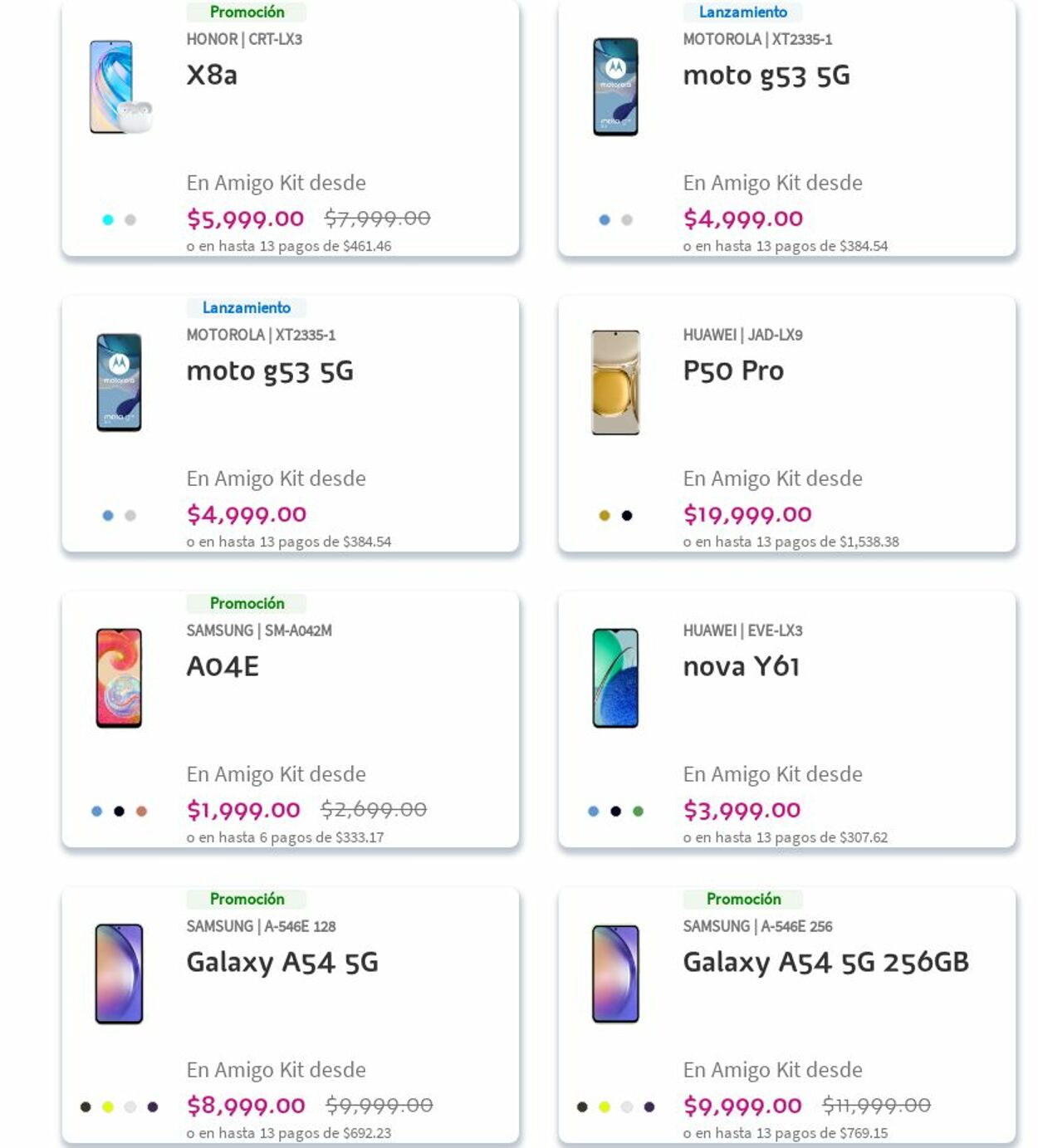
Task: Click the A04E $1,999.00 Amigo Kit price
Action: click(243, 810)
